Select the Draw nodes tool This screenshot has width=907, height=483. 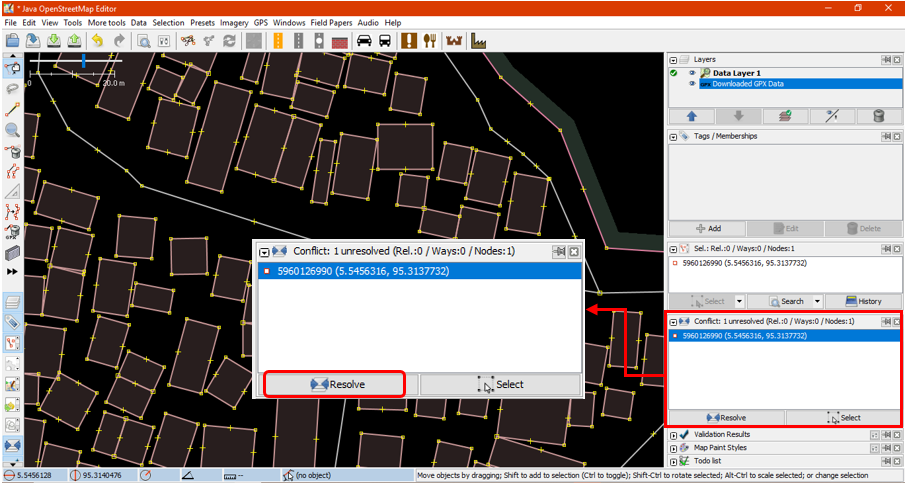pyautogui.click(x=13, y=109)
